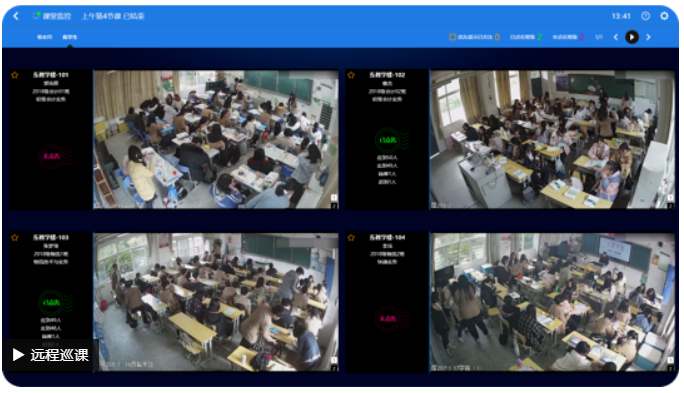Favorite classroom 102 with the star icon
This screenshot has height=393, width=684.
(351, 75)
